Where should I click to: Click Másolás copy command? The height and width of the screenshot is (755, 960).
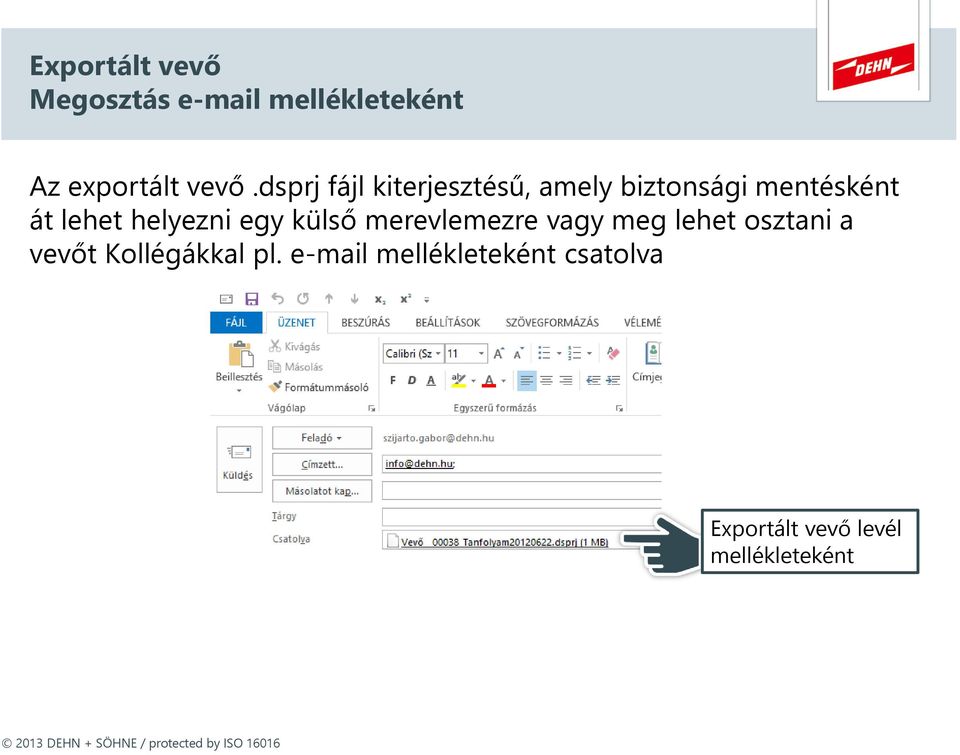pos(296,367)
